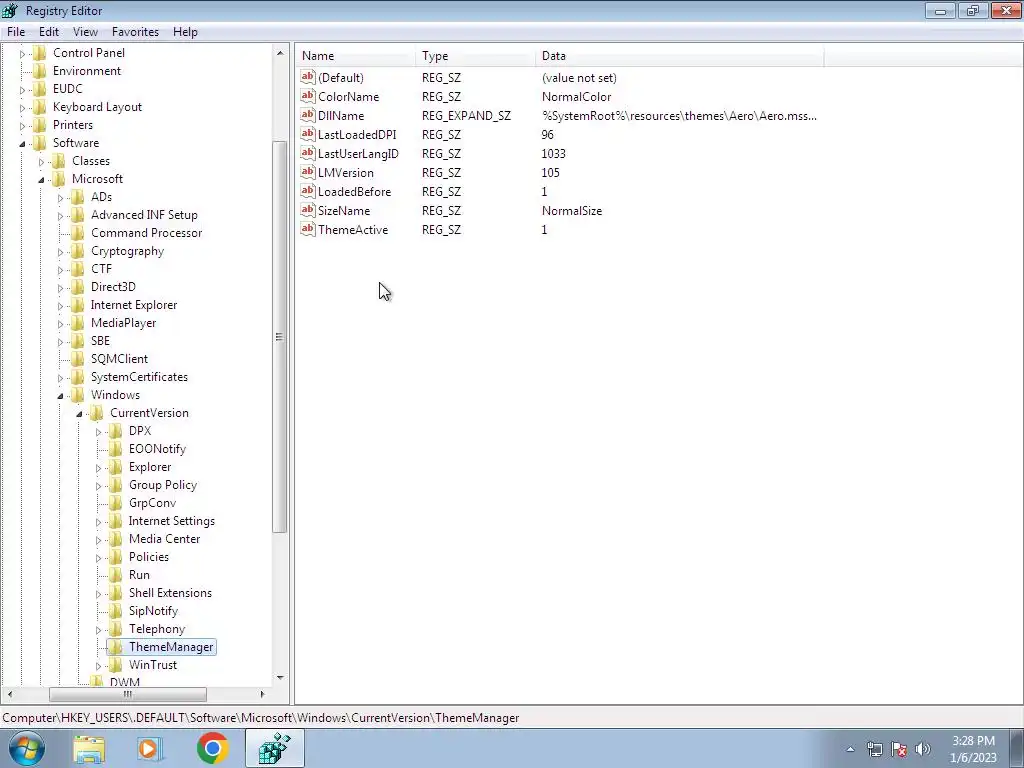The image size is (1024, 768).
Task: Open the Edit menu
Action: (48, 31)
